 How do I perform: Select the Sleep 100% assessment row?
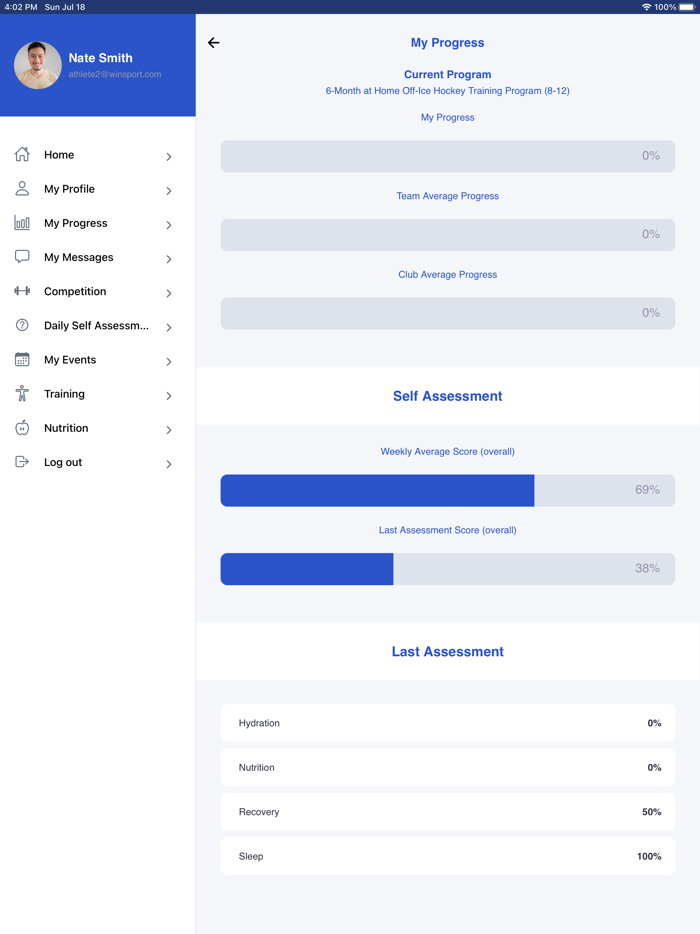pos(447,856)
